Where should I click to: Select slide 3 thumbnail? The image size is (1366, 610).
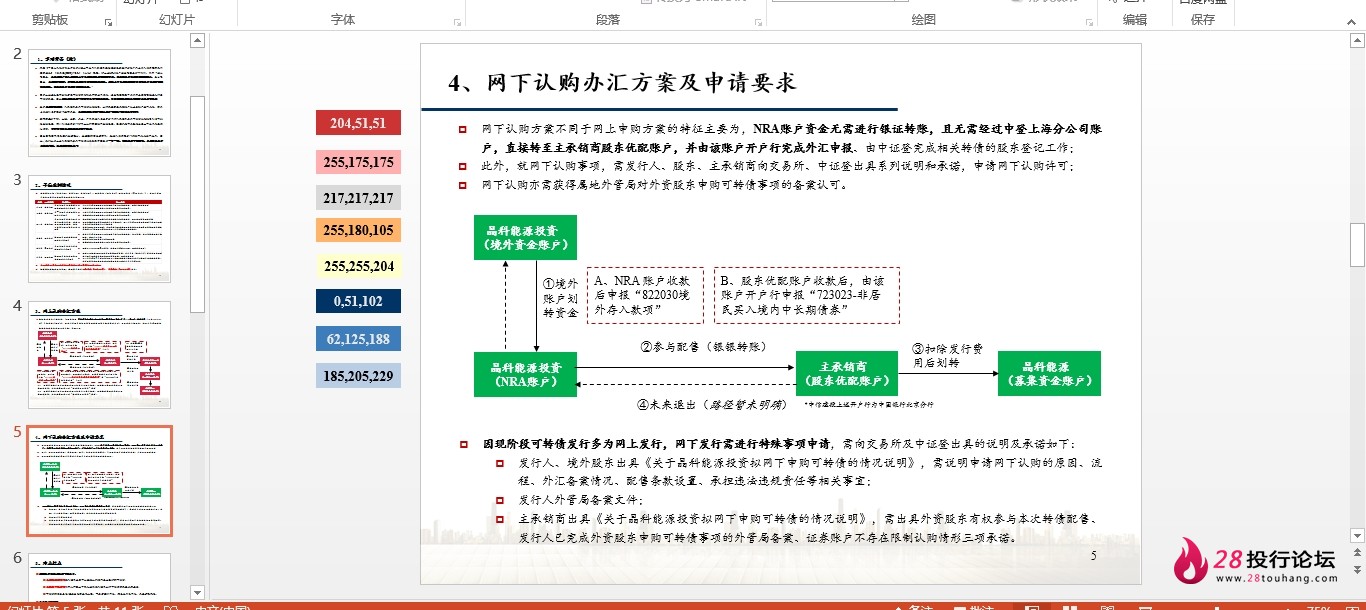[99, 229]
